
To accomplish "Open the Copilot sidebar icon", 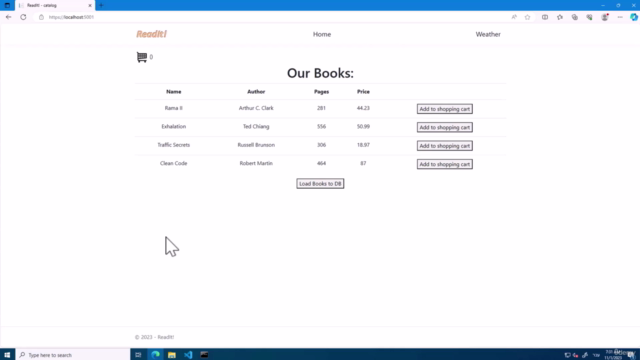I will [633, 17].
